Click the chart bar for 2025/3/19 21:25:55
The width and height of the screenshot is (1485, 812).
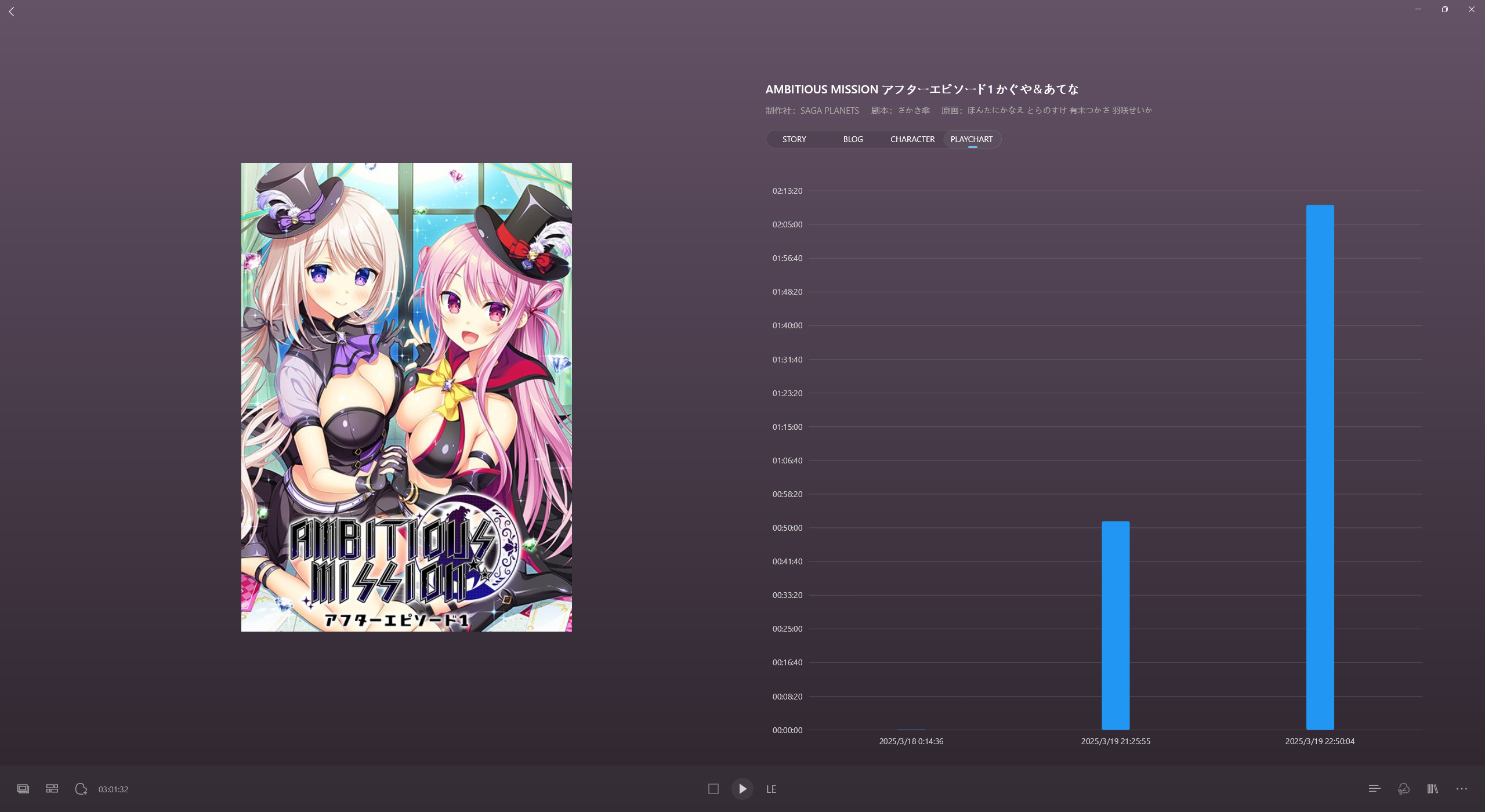tap(1115, 626)
